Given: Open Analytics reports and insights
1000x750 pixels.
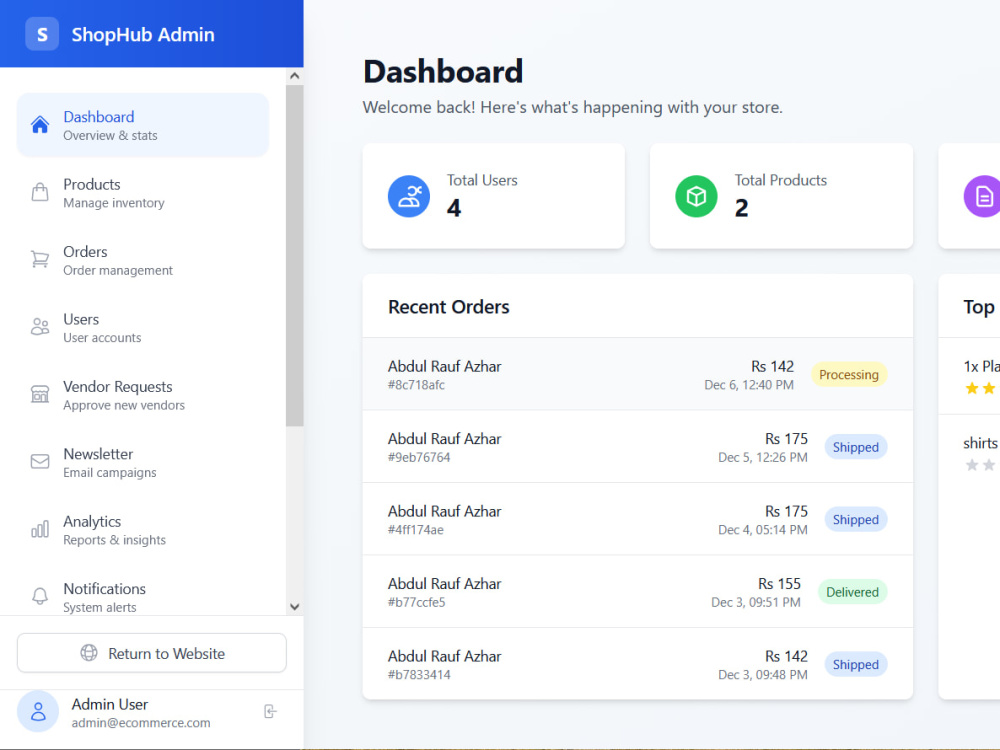Looking at the screenshot, I should [143, 530].
